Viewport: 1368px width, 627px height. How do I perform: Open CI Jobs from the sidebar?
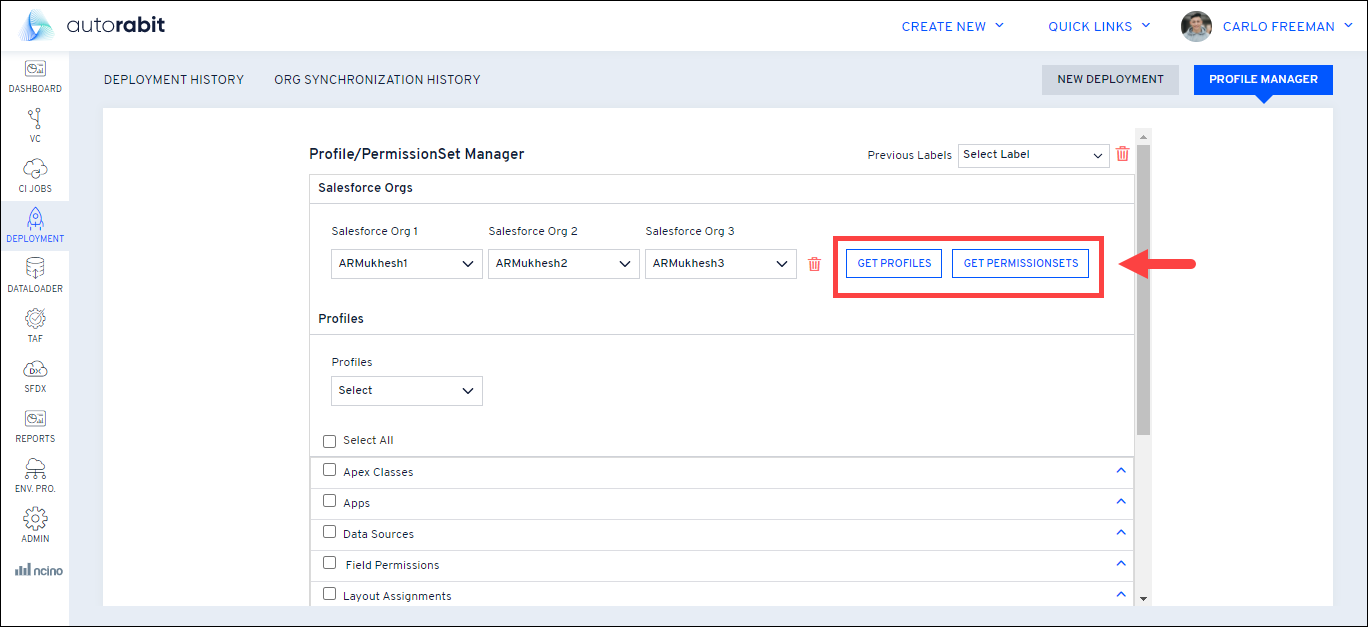pyautogui.click(x=35, y=169)
